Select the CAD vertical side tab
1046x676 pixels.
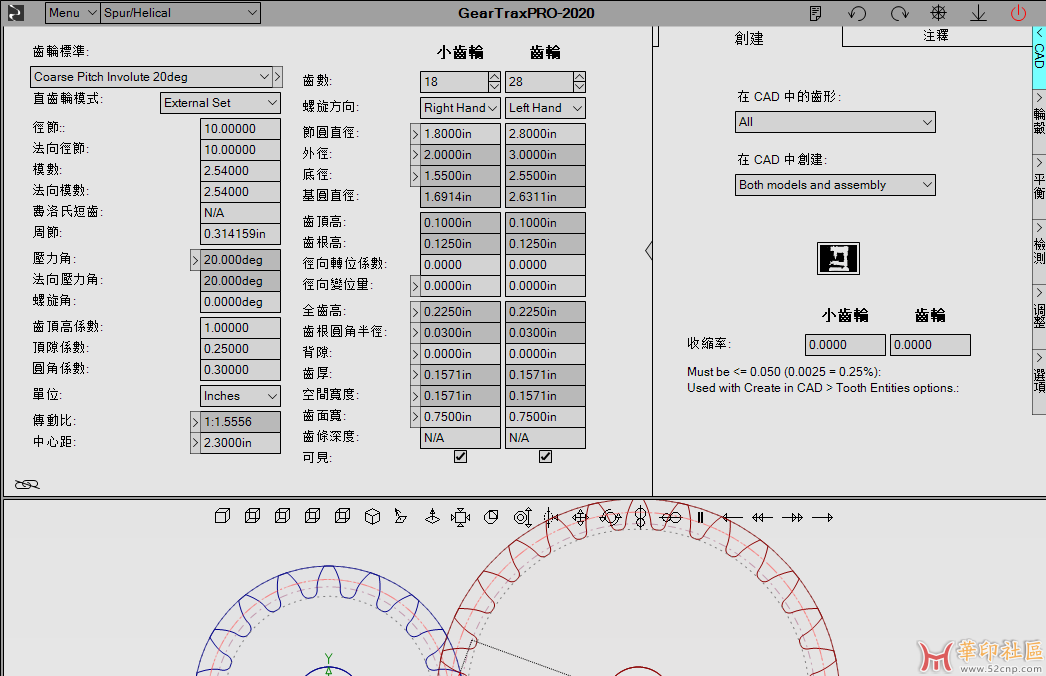pyautogui.click(x=1039, y=57)
